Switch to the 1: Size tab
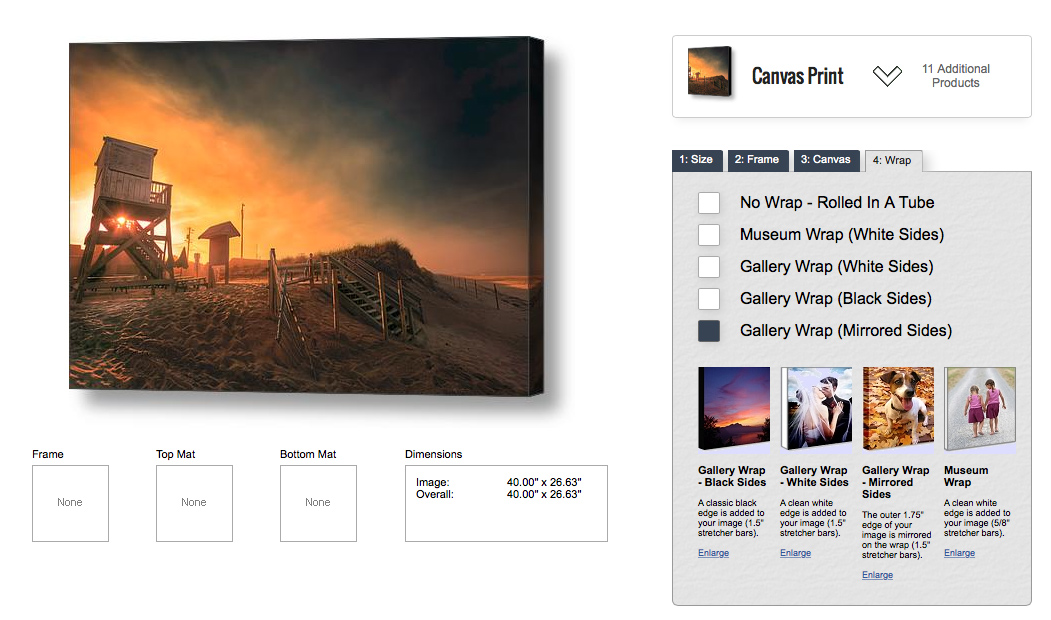Image resolution: width=1051 pixels, height=620 pixels. pyautogui.click(x=696, y=160)
